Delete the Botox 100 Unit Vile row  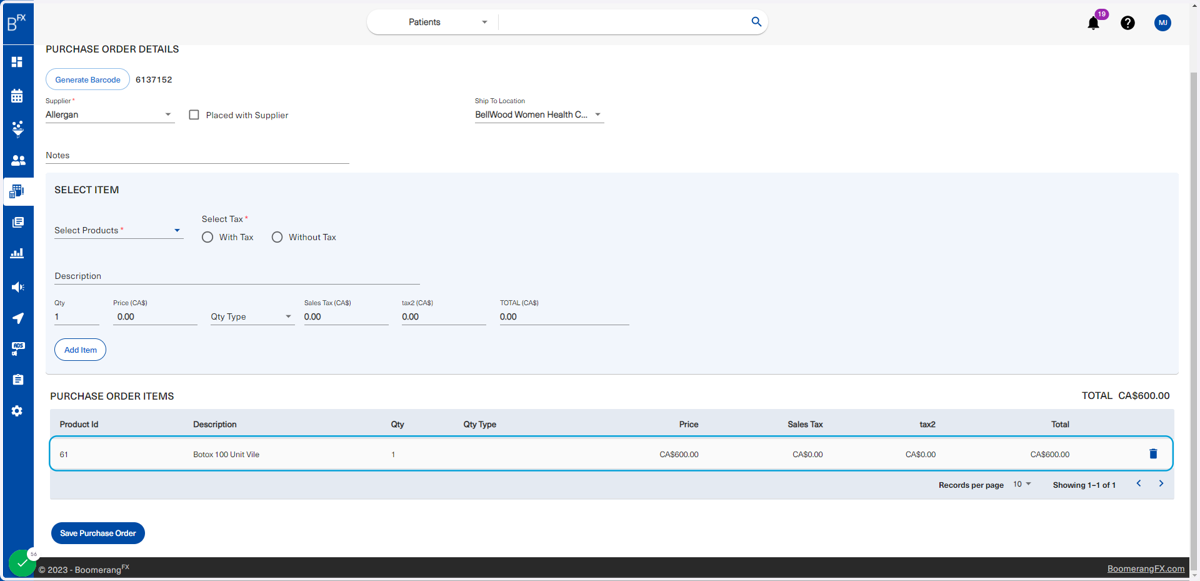1153,454
